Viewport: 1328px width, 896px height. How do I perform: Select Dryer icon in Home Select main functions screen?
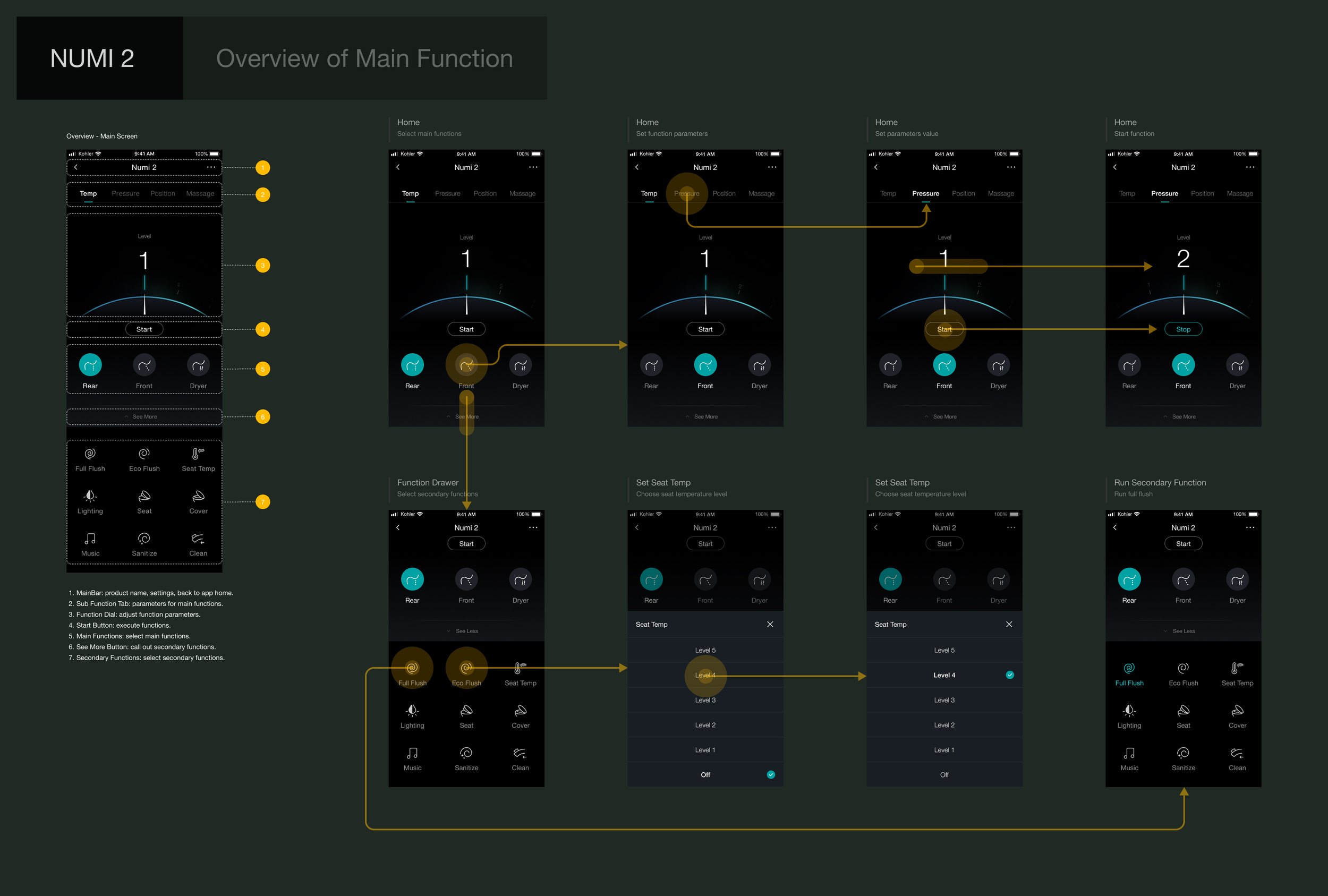click(x=520, y=365)
